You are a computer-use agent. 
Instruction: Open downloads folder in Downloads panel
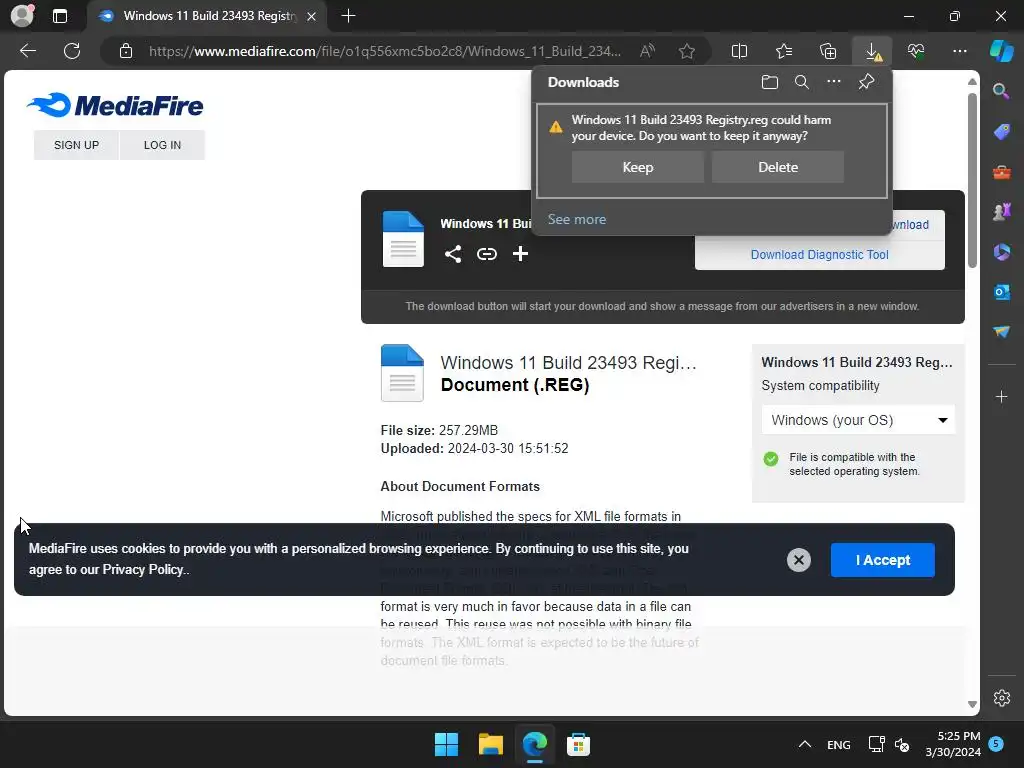770,82
